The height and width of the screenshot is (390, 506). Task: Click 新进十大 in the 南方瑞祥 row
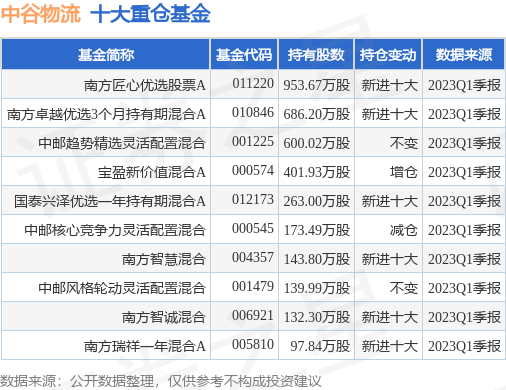pos(390,346)
